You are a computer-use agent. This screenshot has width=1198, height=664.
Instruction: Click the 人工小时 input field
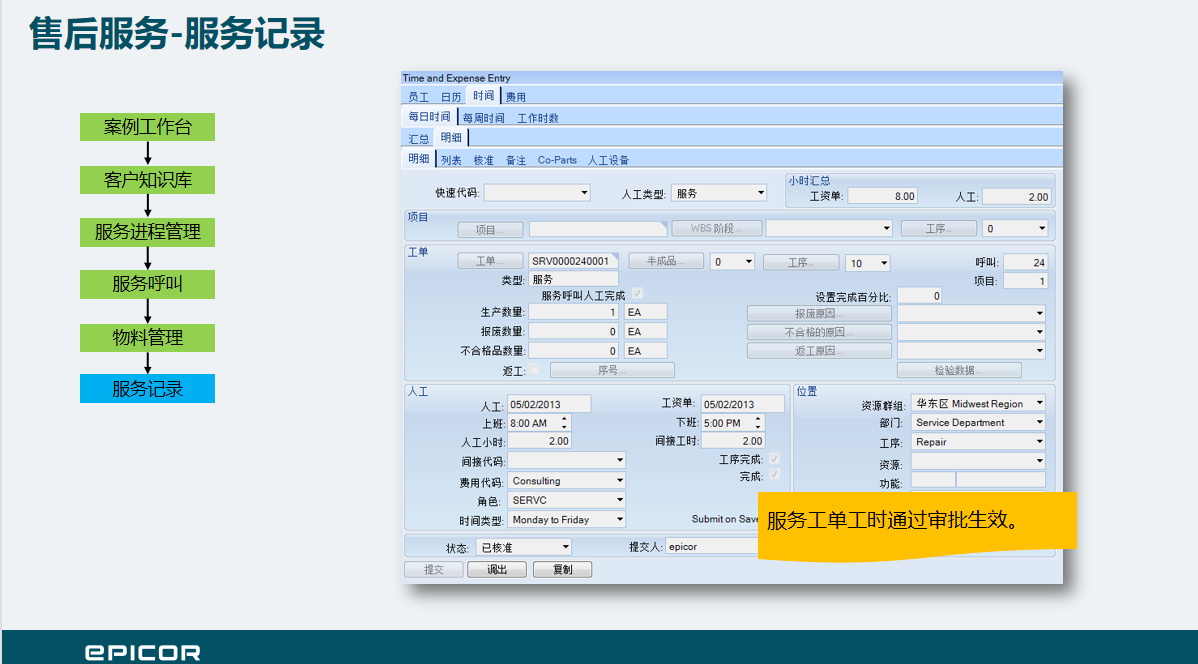(x=540, y=441)
